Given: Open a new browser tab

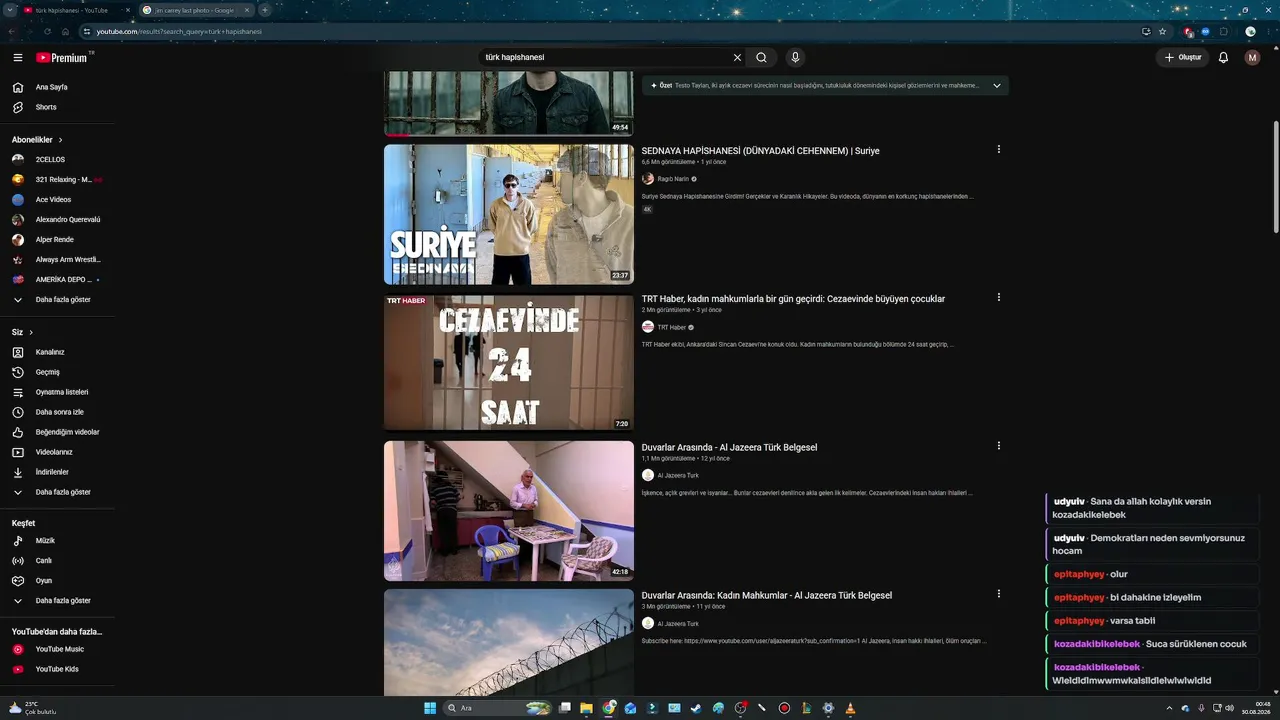Looking at the screenshot, I should coord(264,10).
